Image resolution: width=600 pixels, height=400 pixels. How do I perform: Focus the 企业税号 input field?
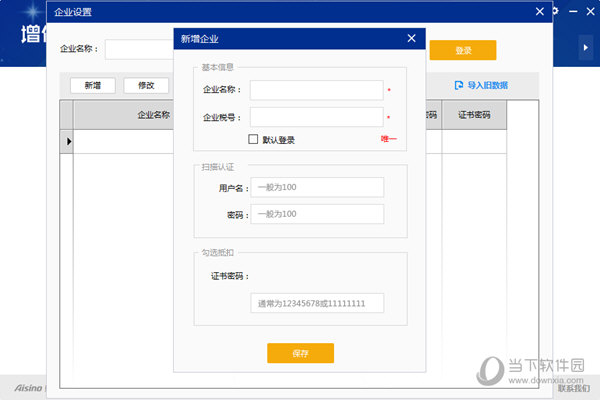click(x=316, y=117)
